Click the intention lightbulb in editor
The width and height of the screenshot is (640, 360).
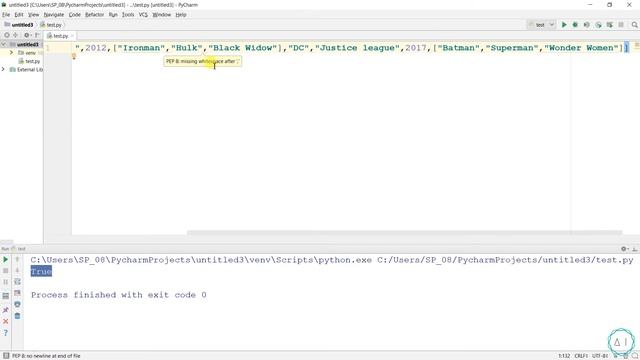coord(74,56)
